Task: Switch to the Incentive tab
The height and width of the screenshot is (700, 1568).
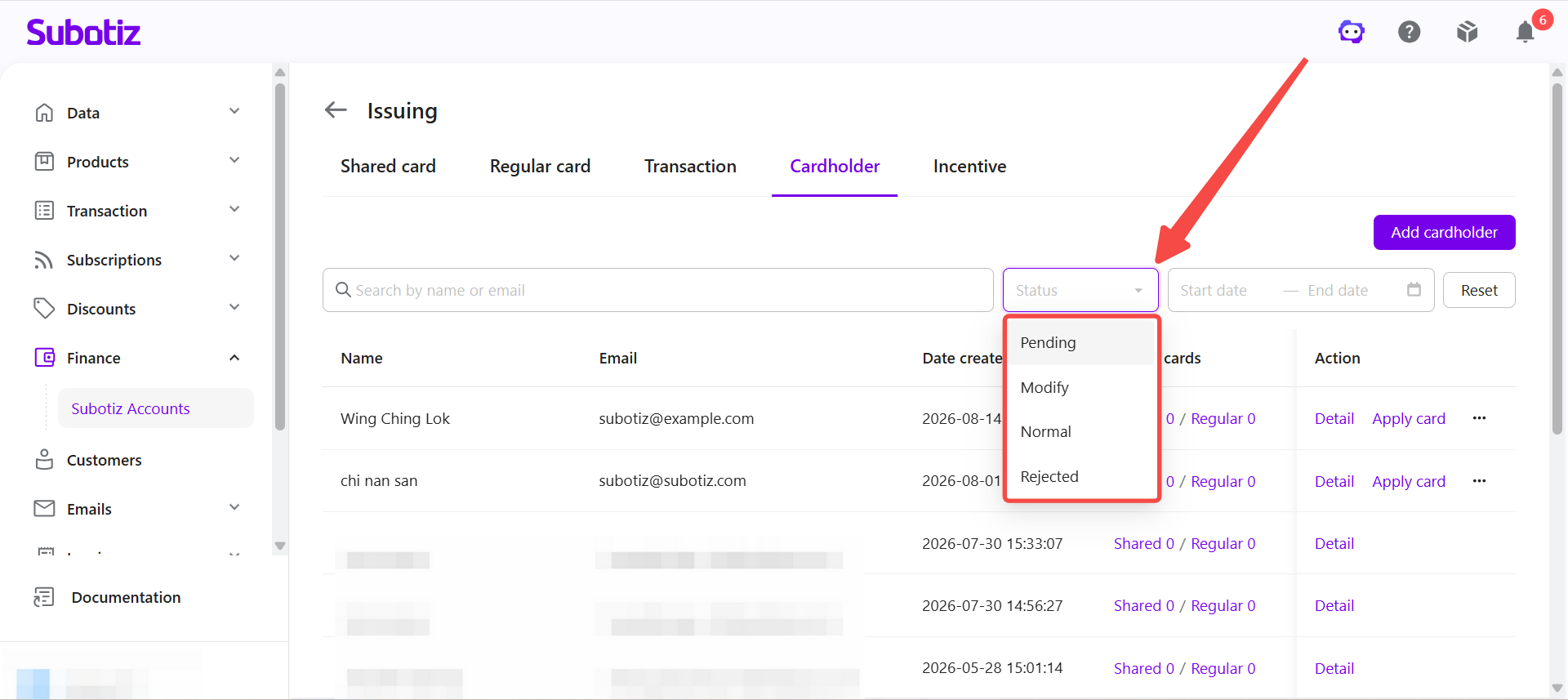Action: pyautogui.click(x=969, y=166)
